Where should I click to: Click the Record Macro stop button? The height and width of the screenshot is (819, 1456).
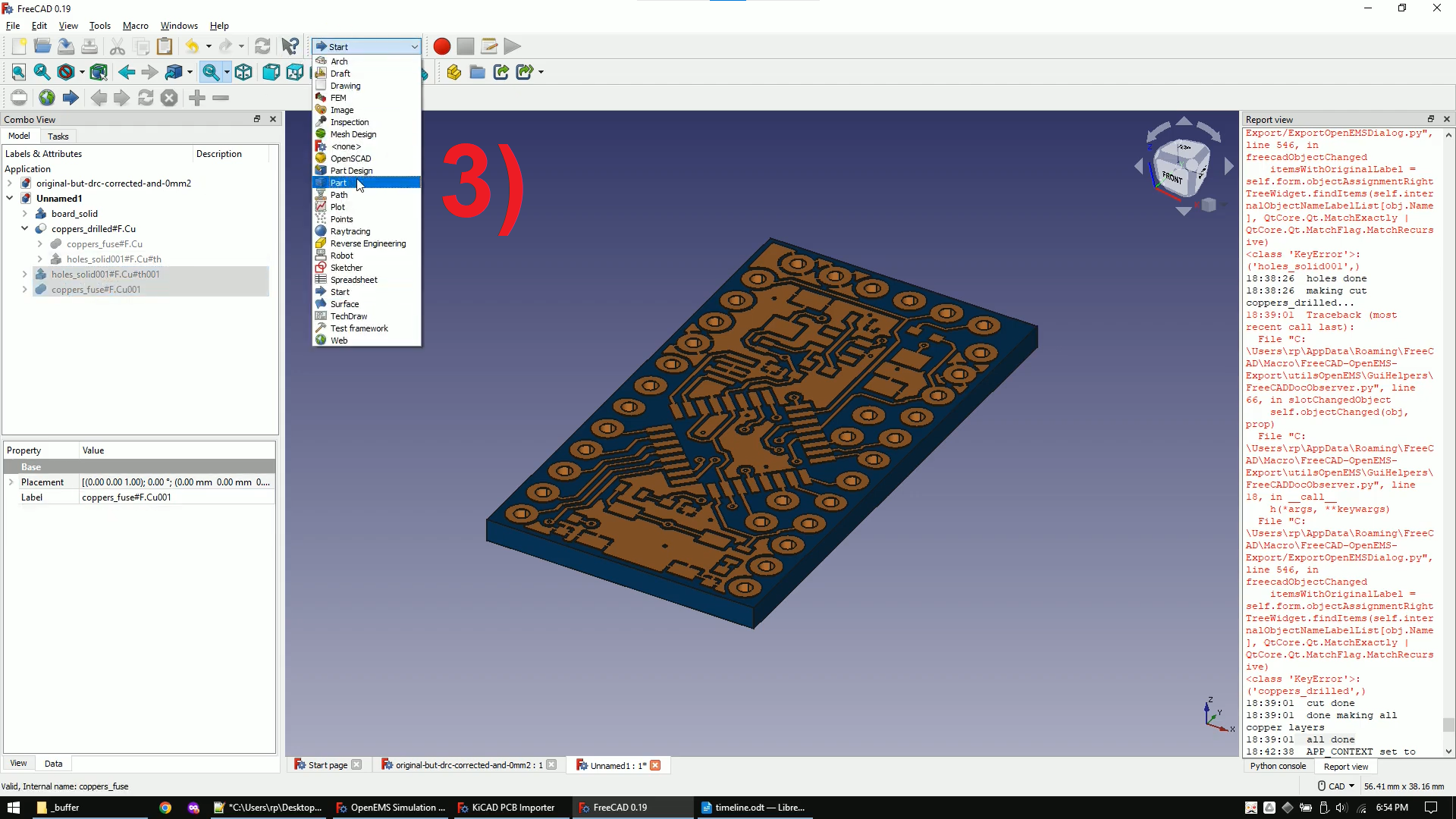pyautogui.click(x=465, y=46)
